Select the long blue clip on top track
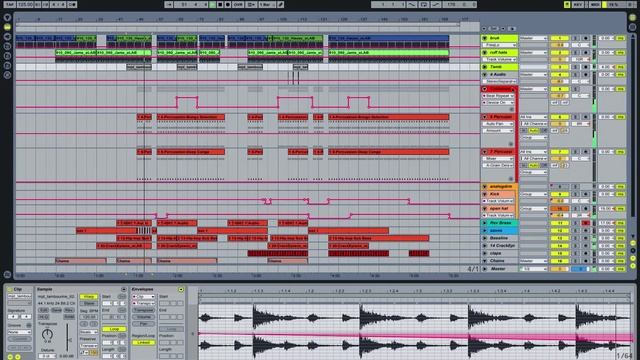Viewport: 640px width, 360px height. (x=389, y=38)
